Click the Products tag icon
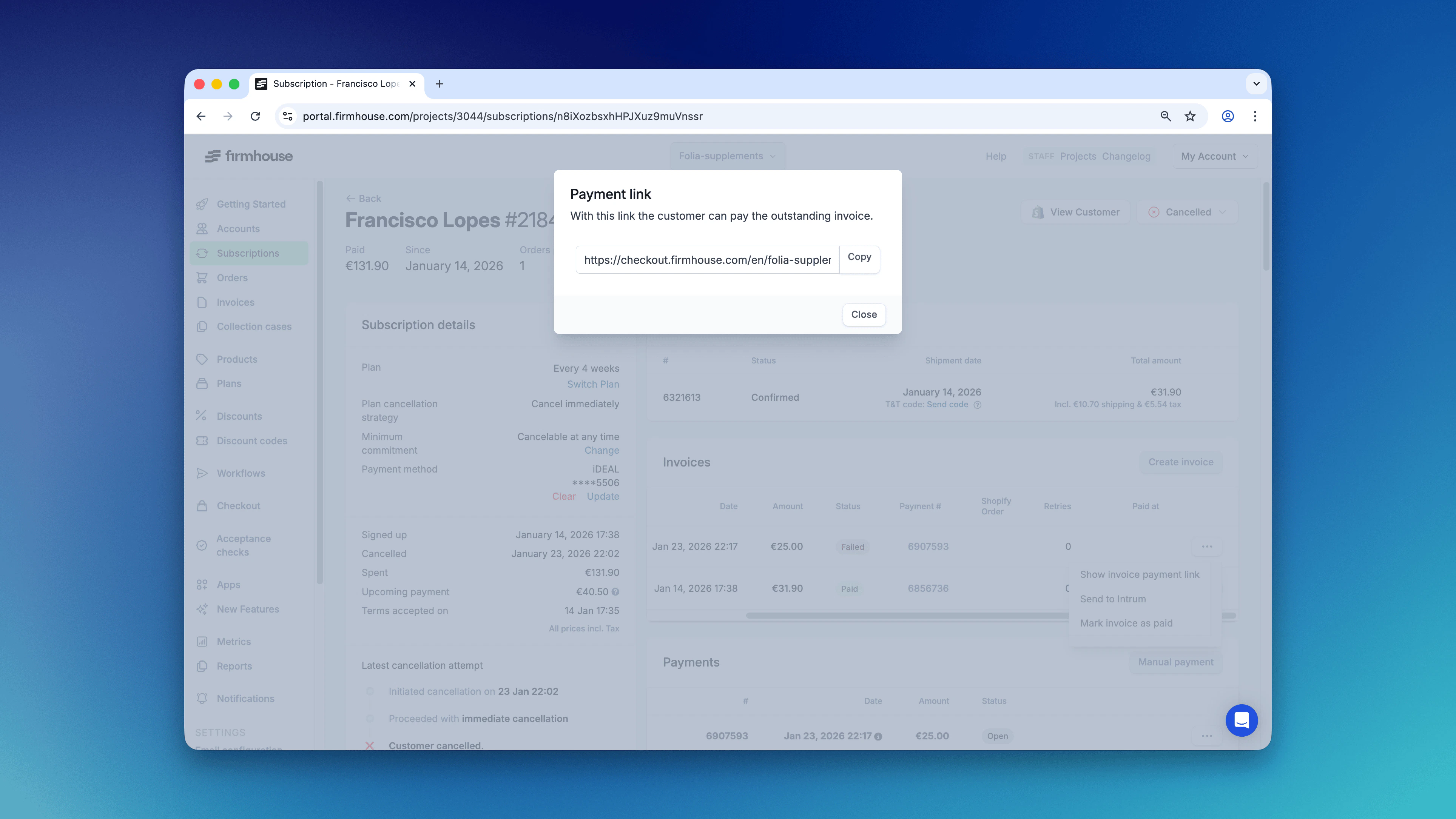 coord(202,359)
